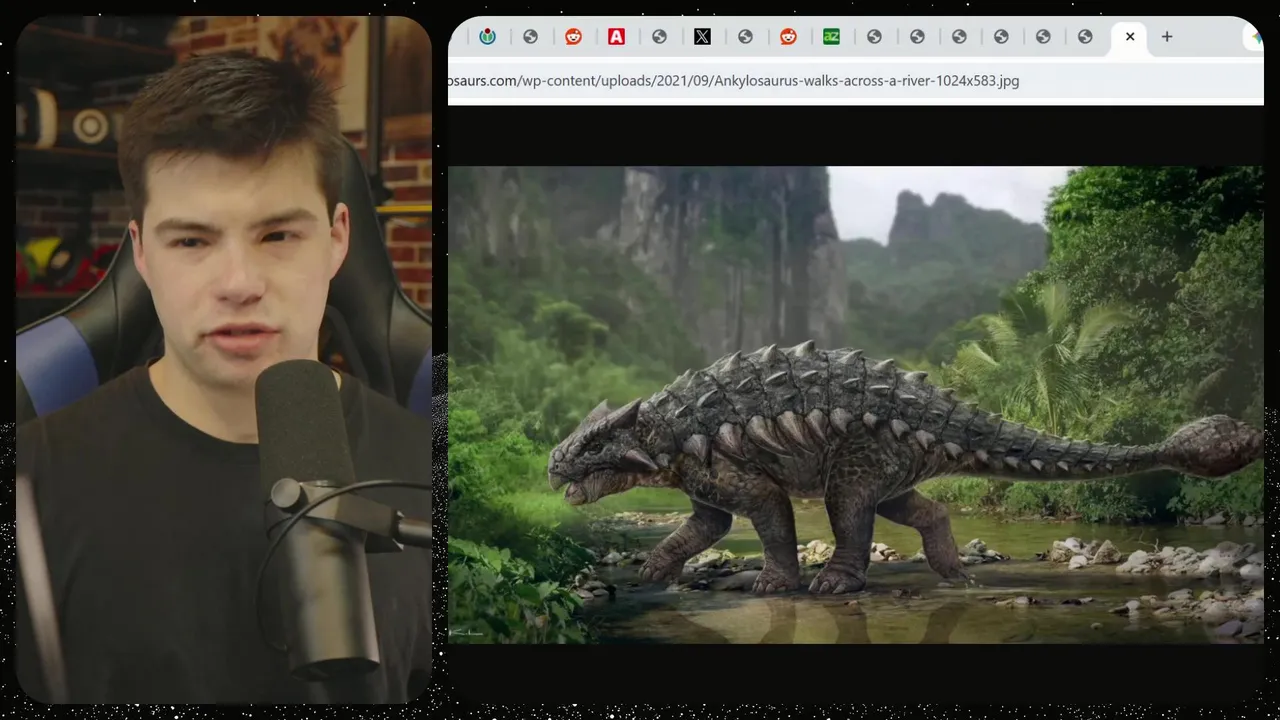1280x720 pixels.
Task: Open globe tab between X and second Reddit tabs
Action: tap(745, 37)
